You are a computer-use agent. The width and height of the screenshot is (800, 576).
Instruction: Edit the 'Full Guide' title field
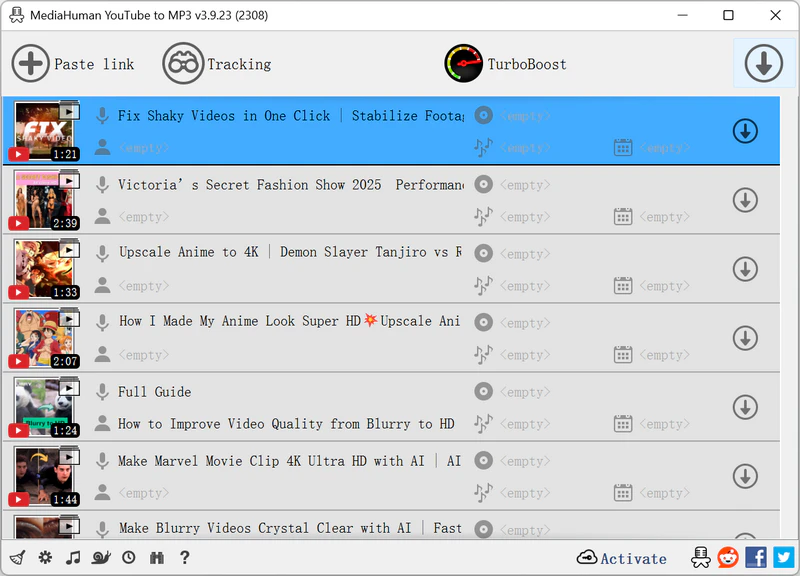(x=155, y=392)
